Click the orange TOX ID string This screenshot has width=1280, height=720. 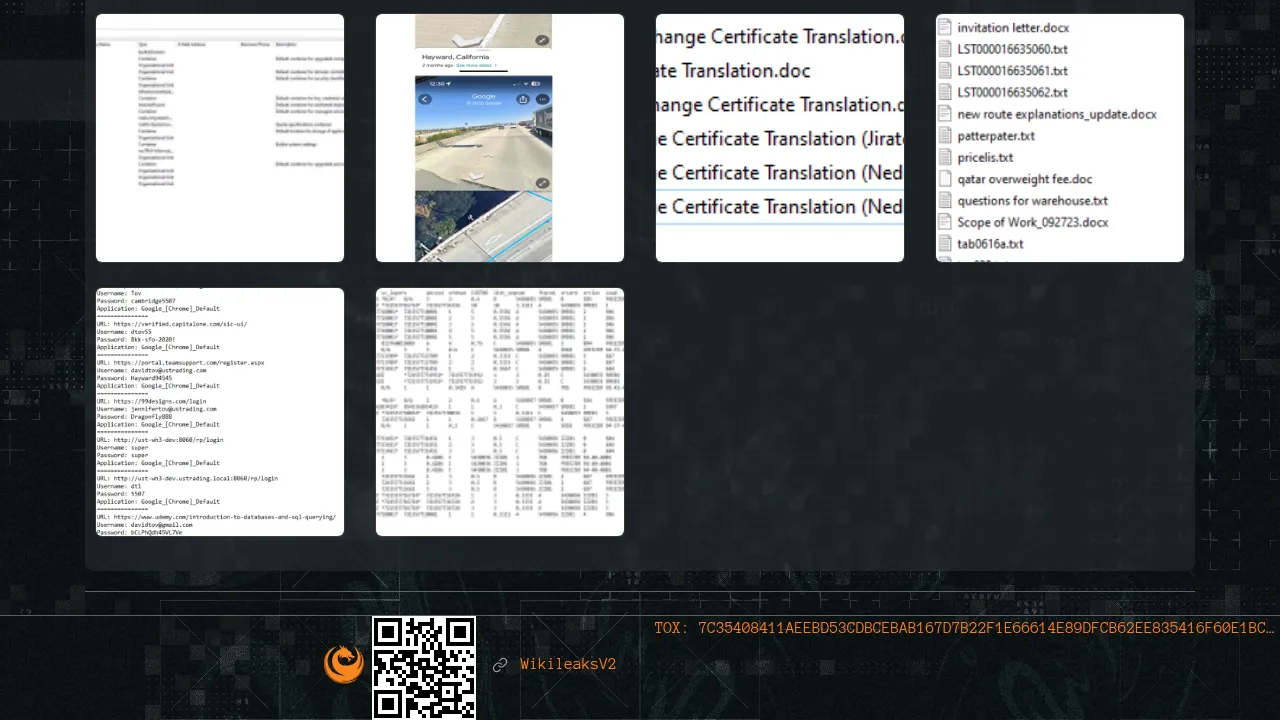click(964, 628)
